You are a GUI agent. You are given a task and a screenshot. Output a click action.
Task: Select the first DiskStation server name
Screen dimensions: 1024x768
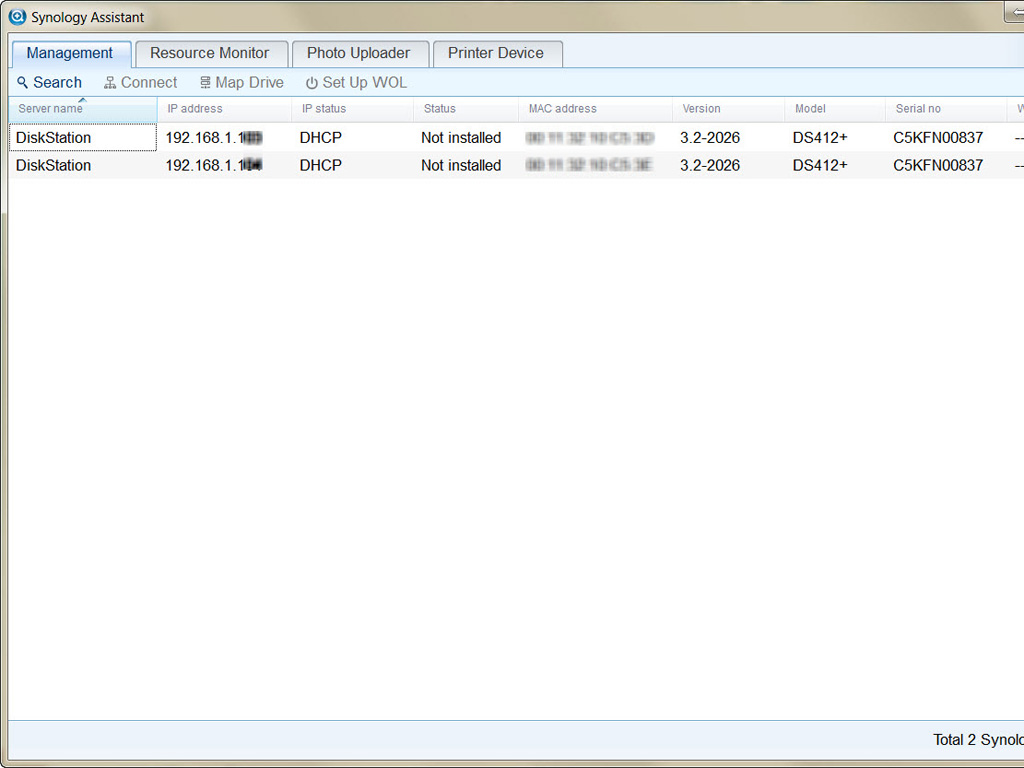click(54, 138)
